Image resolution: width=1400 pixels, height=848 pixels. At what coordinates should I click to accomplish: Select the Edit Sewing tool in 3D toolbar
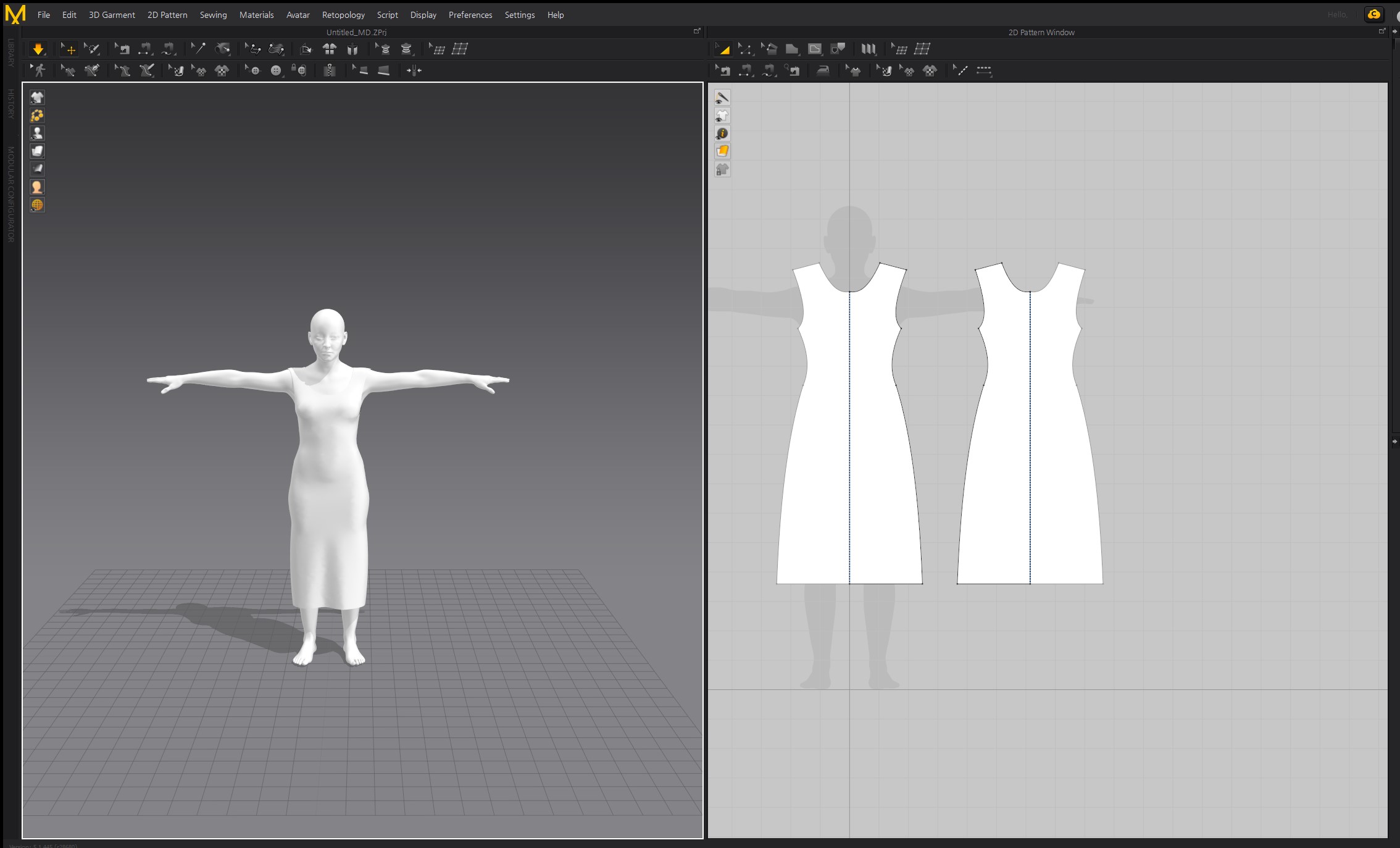click(122, 49)
